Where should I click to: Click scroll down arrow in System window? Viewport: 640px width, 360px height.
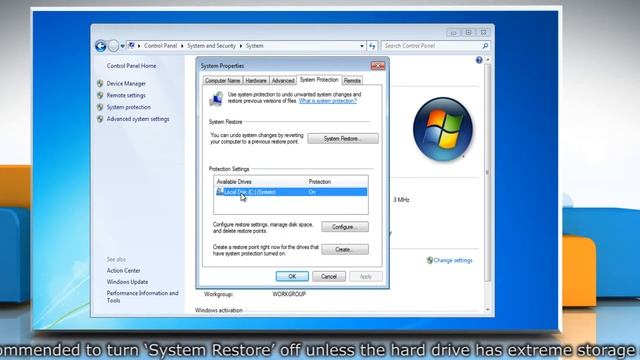(x=487, y=310)
